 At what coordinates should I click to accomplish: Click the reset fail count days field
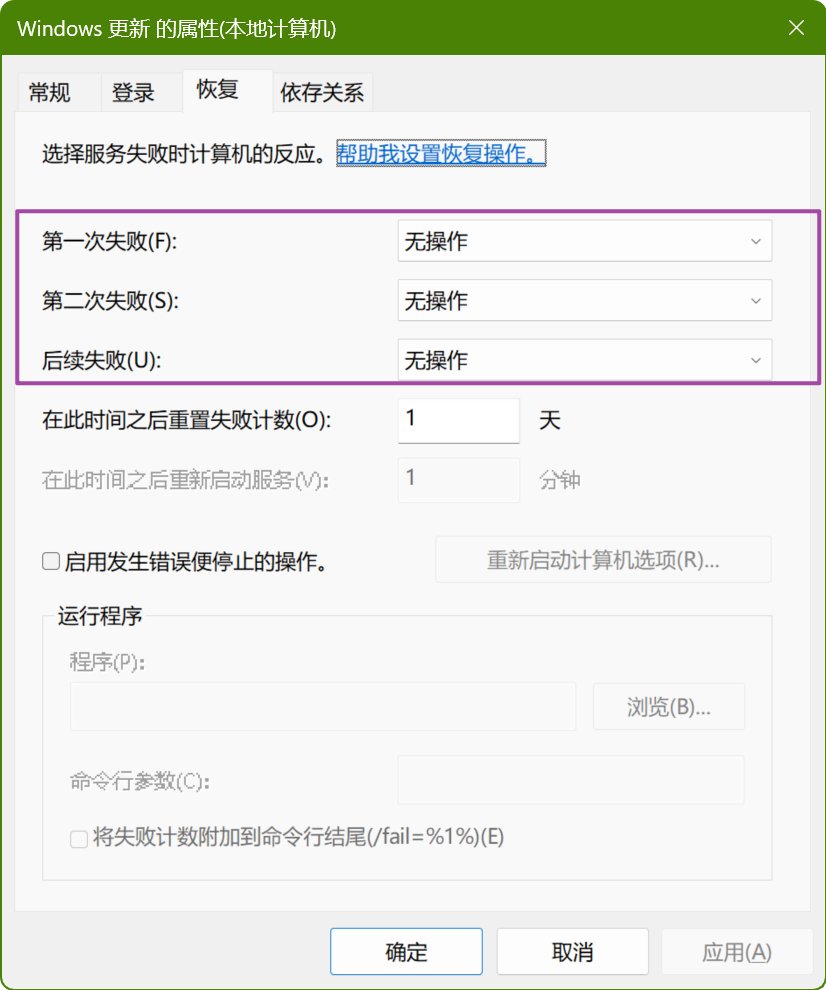click(458, 420)
